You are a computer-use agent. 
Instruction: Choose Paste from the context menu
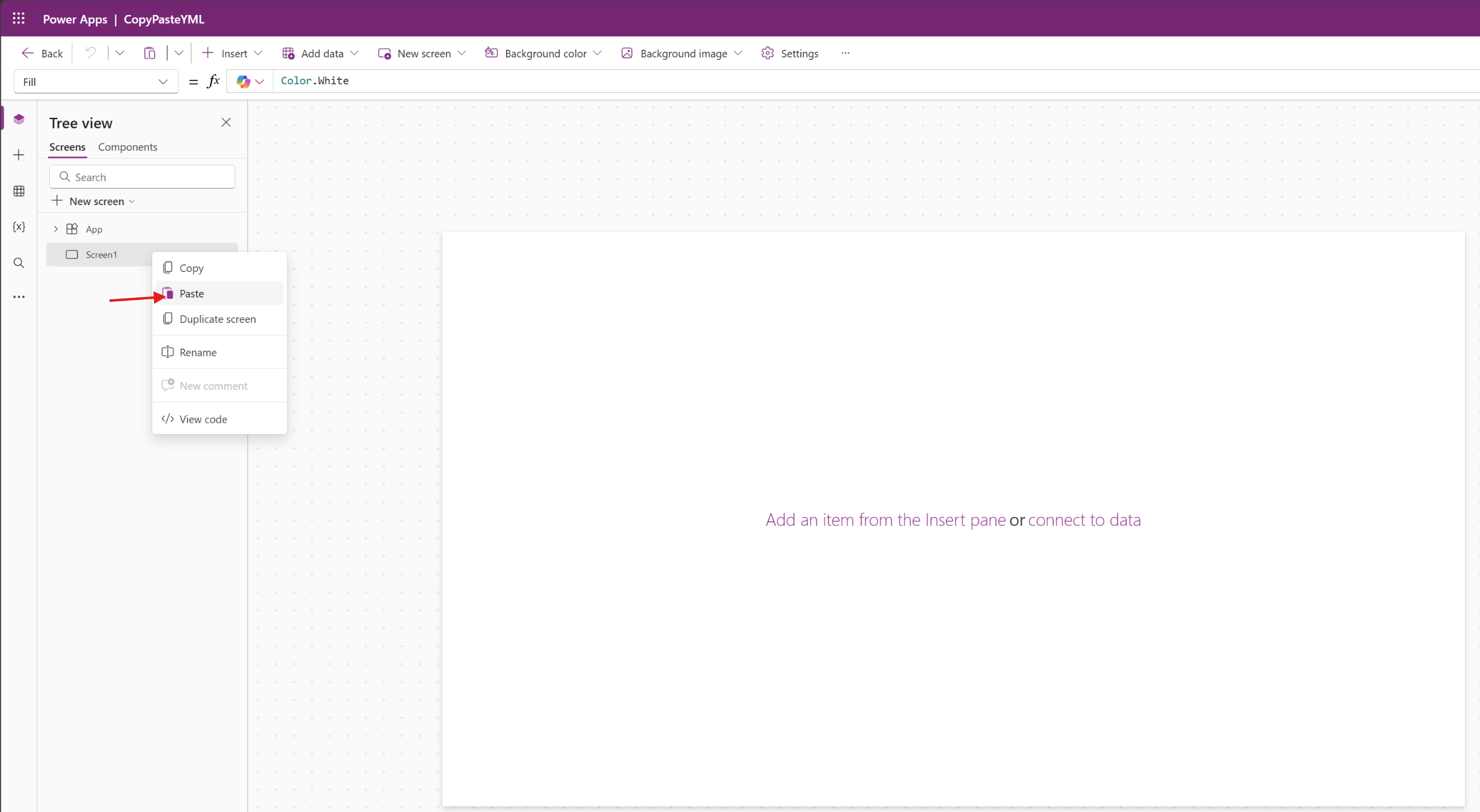(220, 294)
